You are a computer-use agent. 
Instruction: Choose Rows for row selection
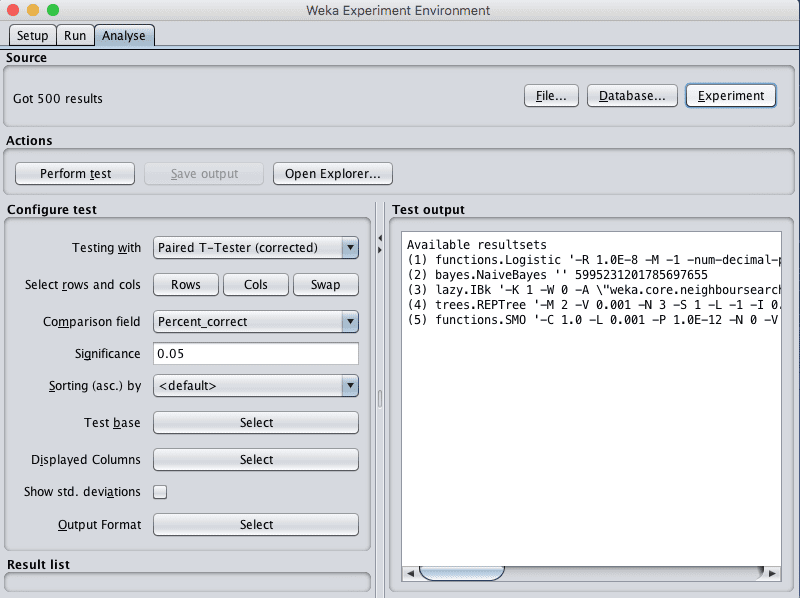coord(186,285)
